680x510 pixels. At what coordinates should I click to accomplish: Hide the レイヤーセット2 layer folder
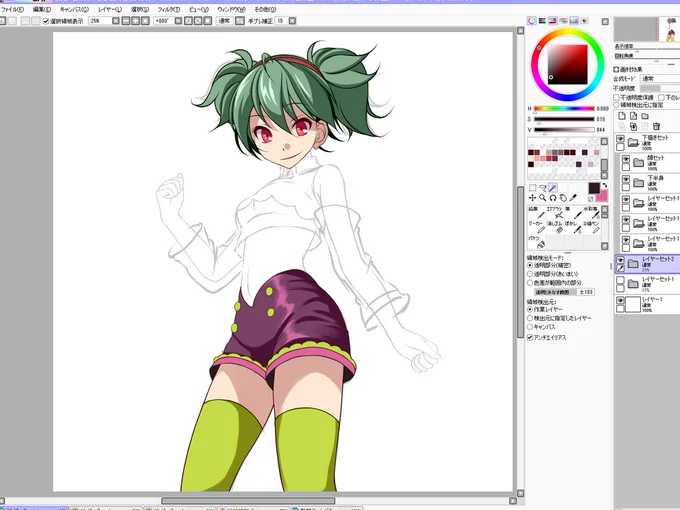620,260
